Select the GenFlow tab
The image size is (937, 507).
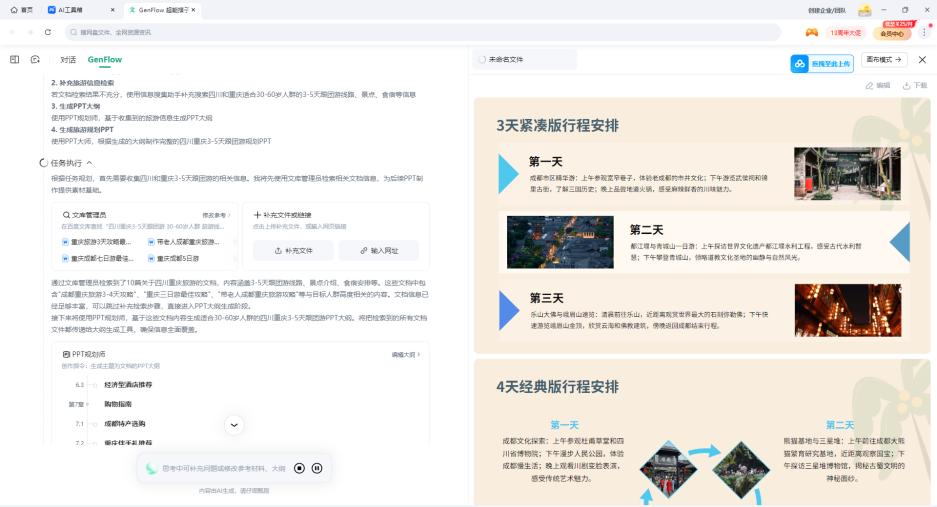point(105,60)
